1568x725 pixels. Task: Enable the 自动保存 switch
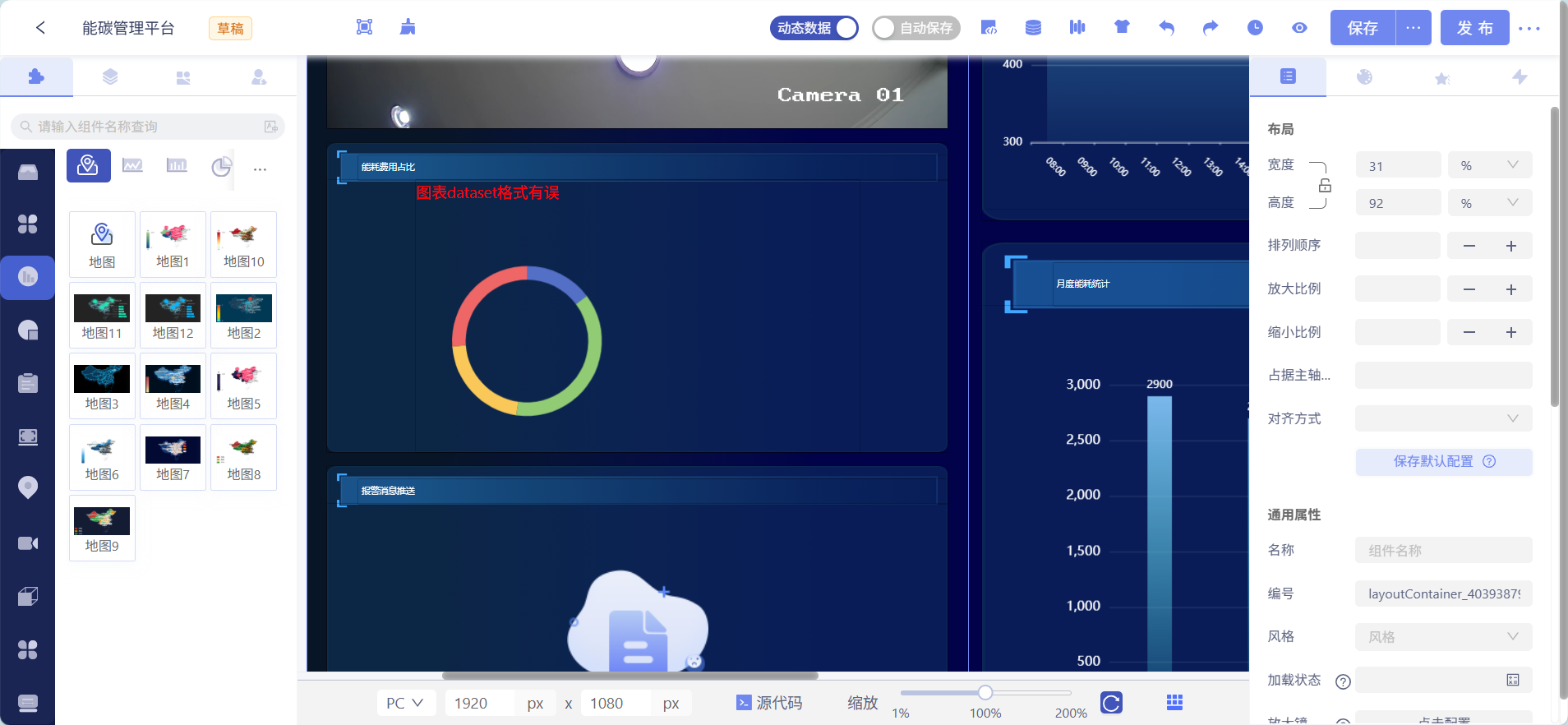coord(915,28)
